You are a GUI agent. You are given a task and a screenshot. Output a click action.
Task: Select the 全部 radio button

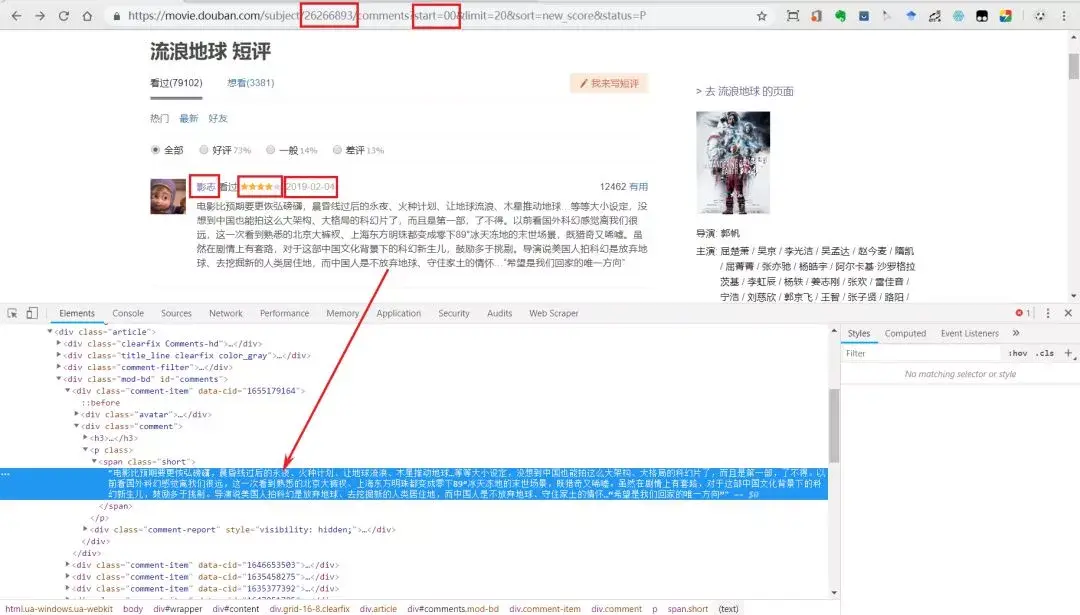pos(156,149)
